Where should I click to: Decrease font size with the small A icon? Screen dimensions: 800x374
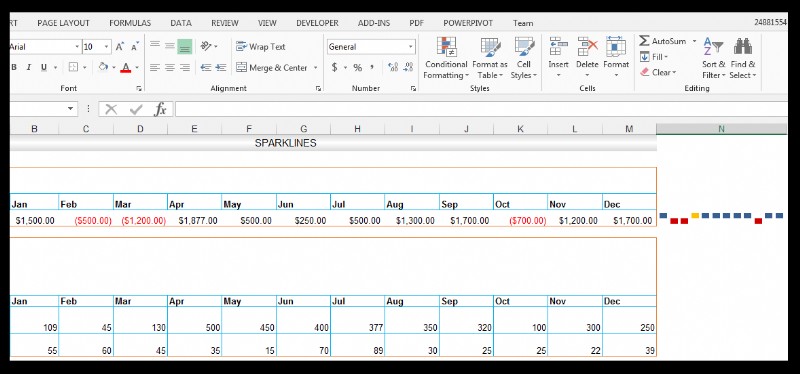coord(135,47)
